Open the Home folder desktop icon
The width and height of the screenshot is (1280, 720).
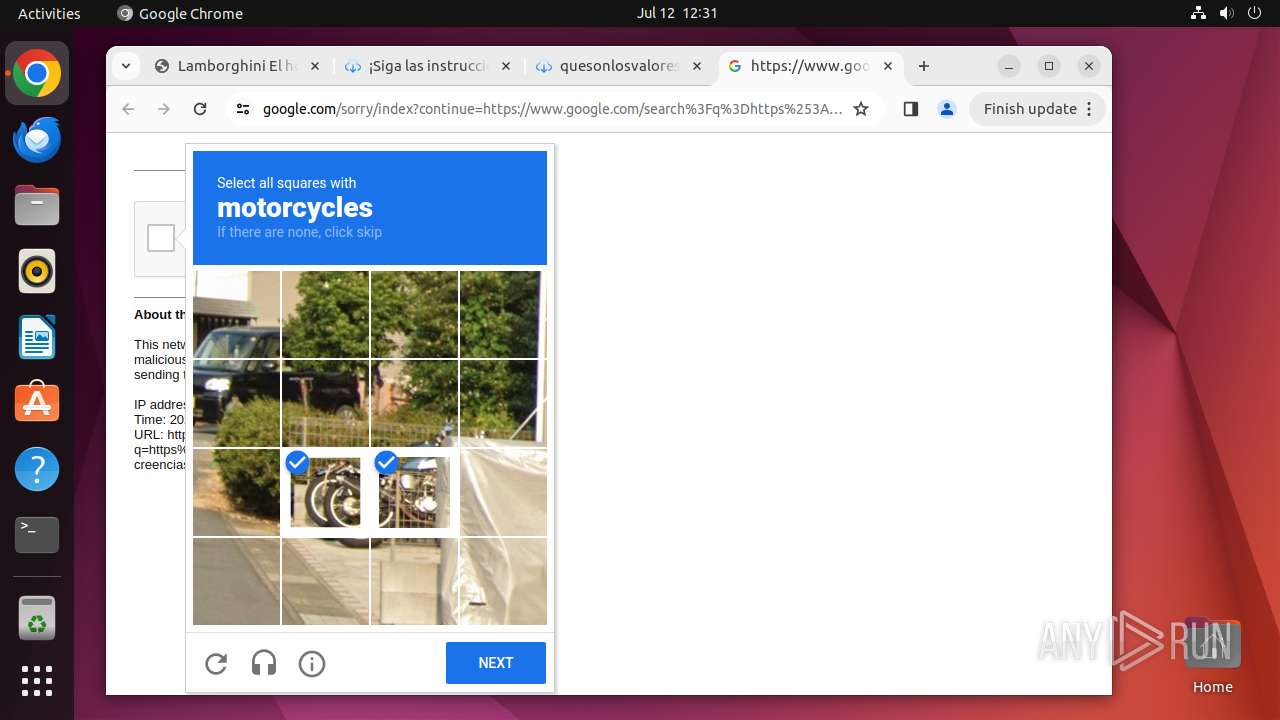tap(1212, 656)
